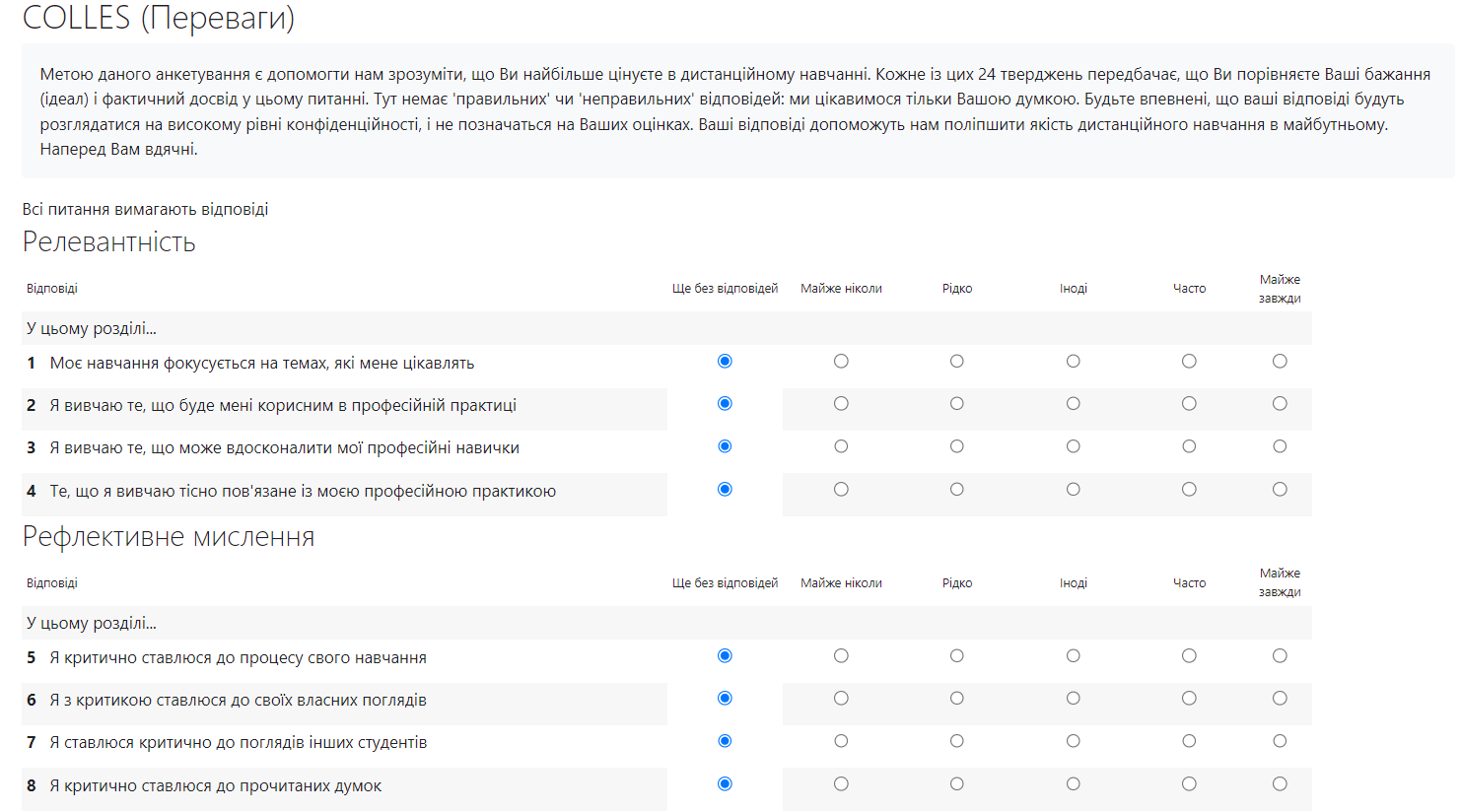Viewport: 1461px width, 812px height.
Task: Select 'Ще без відповідей' for question 1
Action: (x=725, y=362)
